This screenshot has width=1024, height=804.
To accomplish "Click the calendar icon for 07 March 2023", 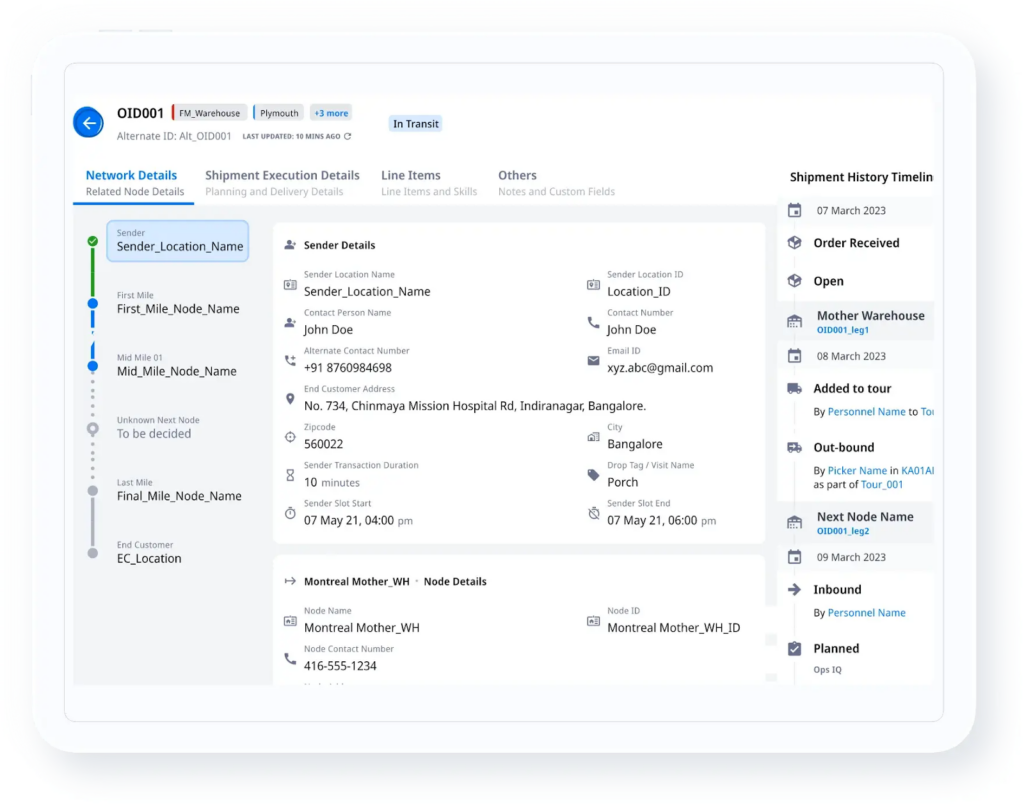I will (793, 210).
